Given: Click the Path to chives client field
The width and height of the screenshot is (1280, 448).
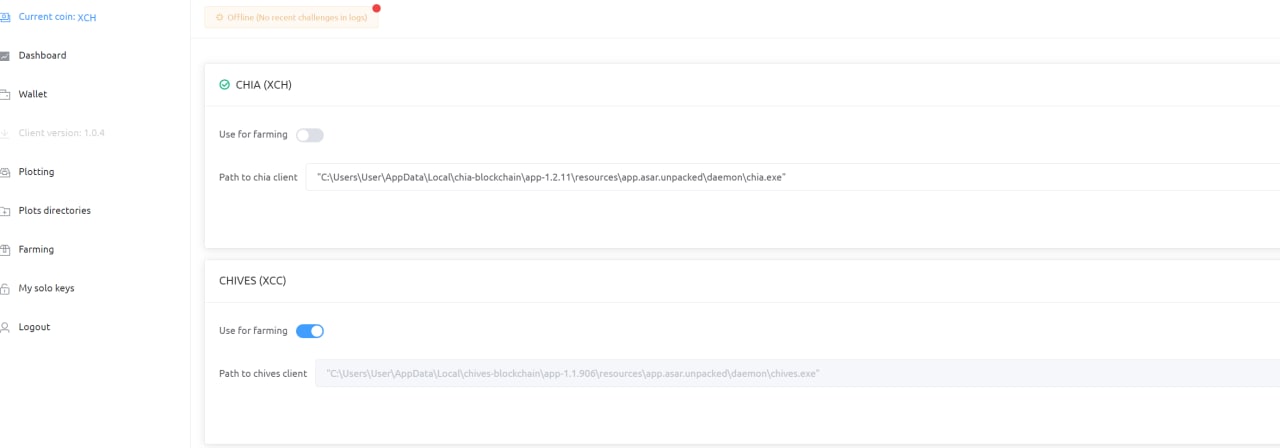Looking at the screenshot, I should (x=798, y=373).
